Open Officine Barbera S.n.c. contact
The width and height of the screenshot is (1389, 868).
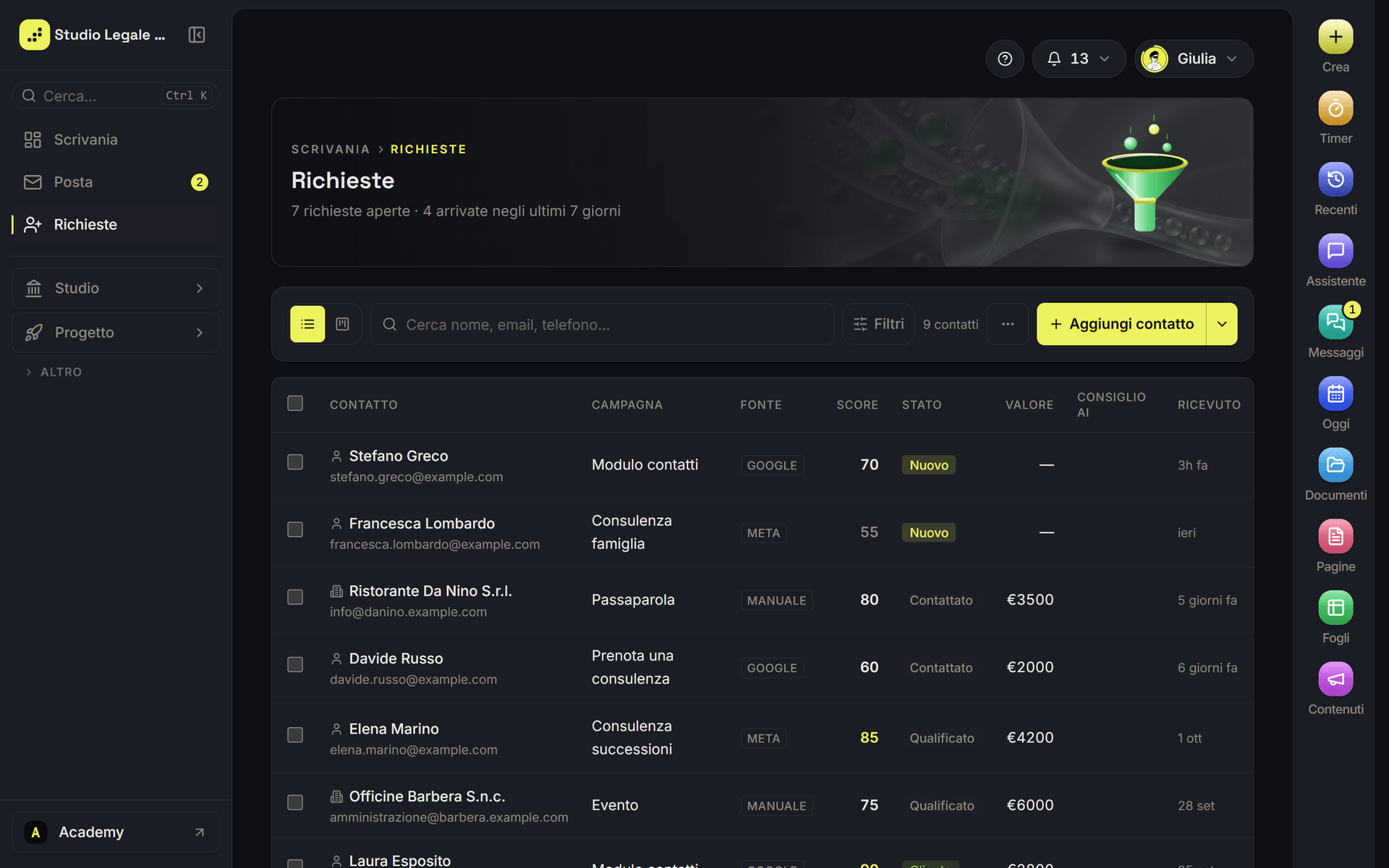coord(427,796)
